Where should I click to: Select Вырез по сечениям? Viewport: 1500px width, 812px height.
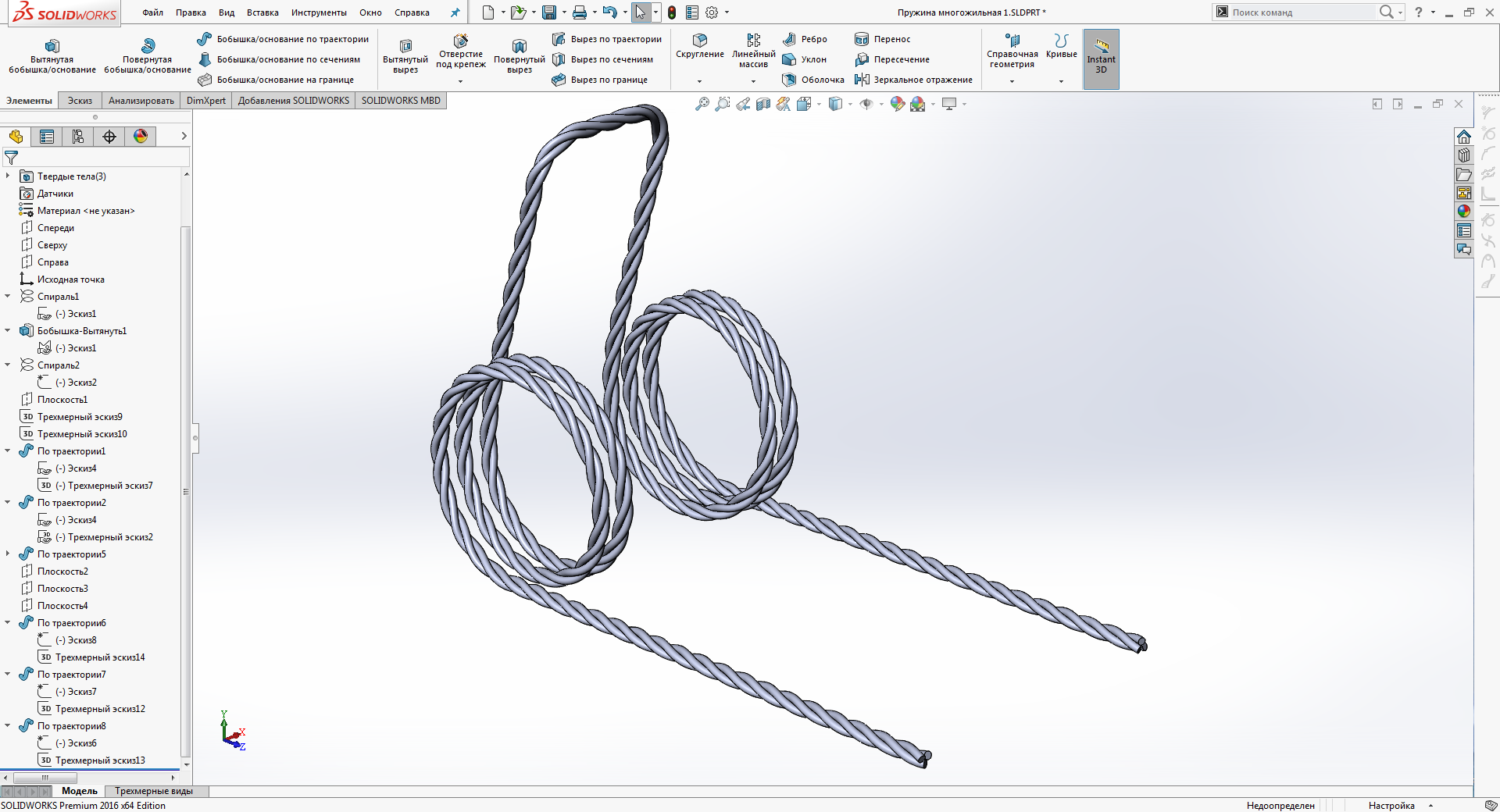[602, 59]
